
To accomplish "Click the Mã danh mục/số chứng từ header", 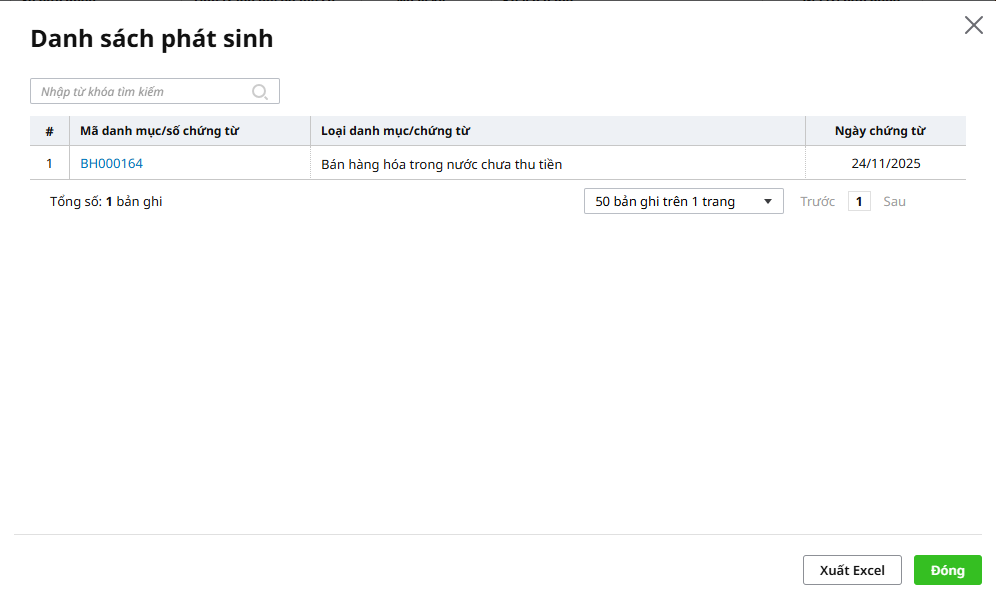I will pos(159,131).
